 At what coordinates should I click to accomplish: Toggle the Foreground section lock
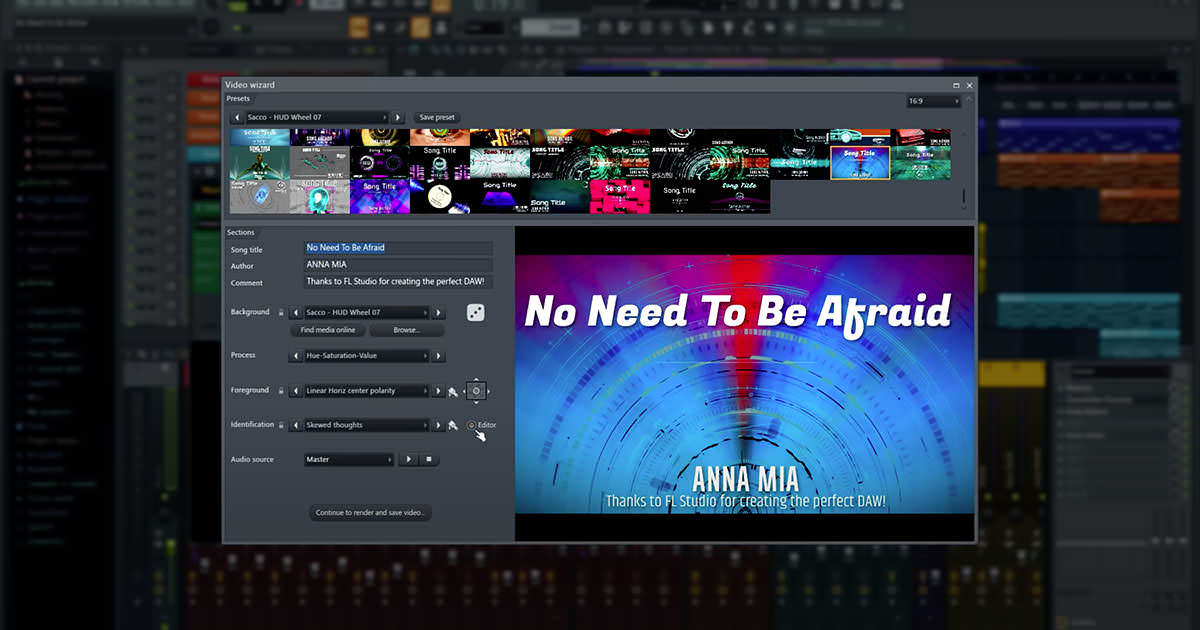(281, 391)
